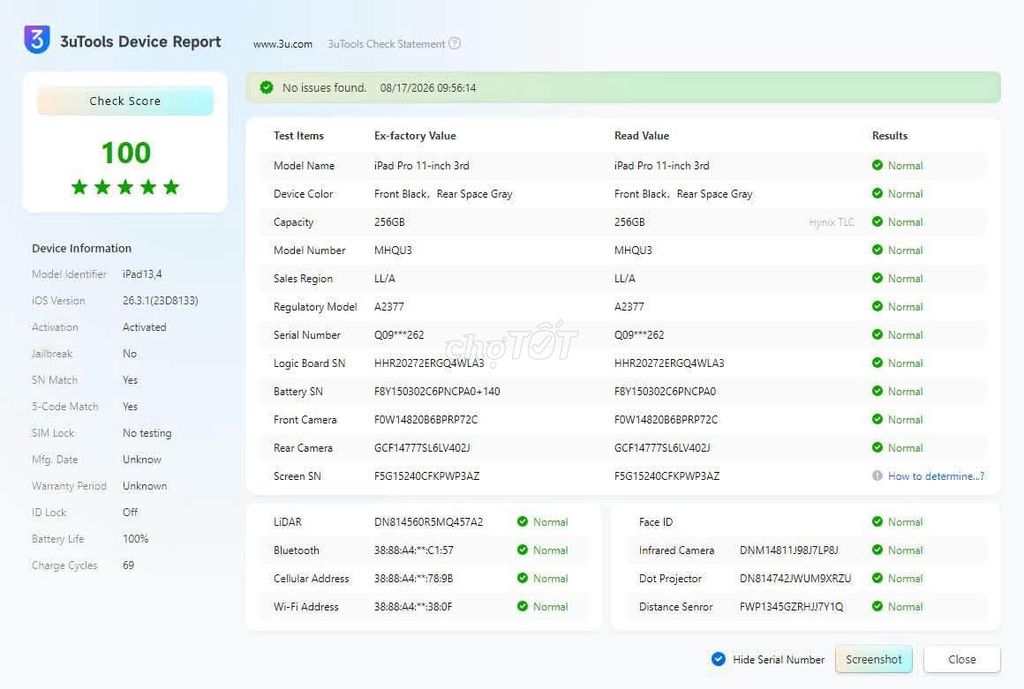The image size is (1024, 689).
Task: Click ex-factory Regulatory Model A2377
Action: tap(389, 307)
